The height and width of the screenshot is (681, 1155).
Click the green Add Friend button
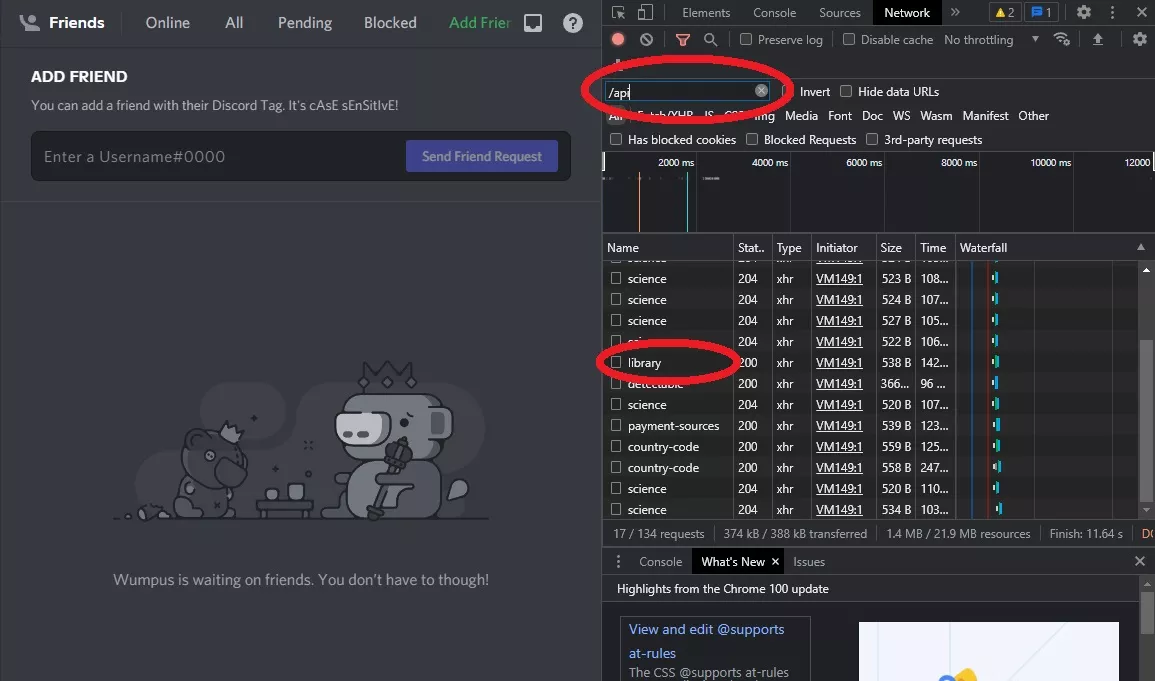pos(480,23)
